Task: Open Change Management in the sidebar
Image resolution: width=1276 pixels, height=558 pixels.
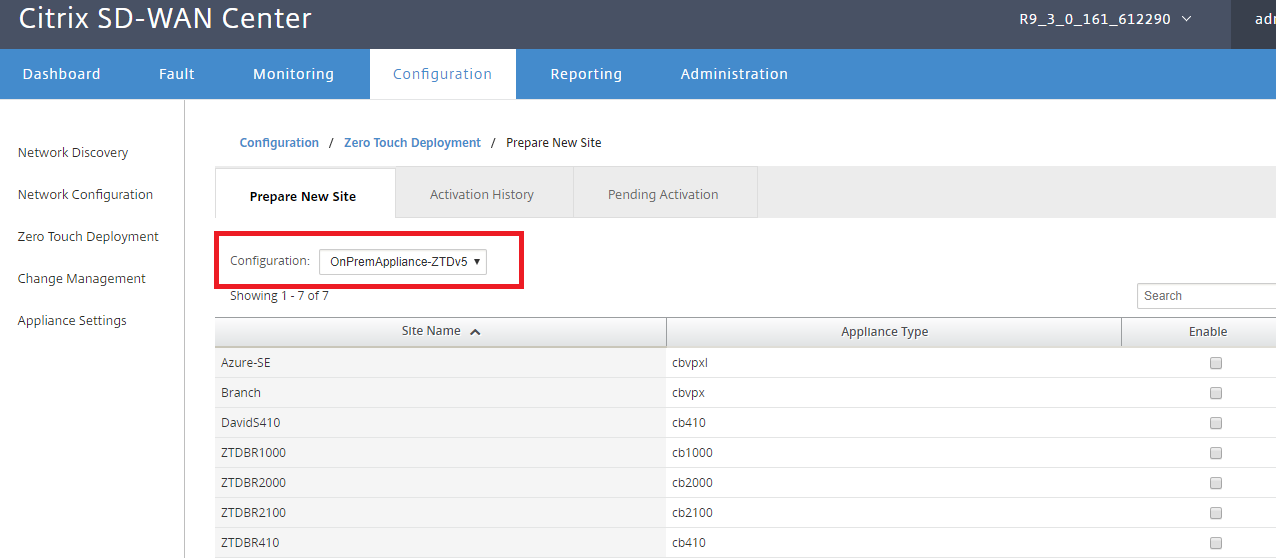Action: click(82, 279)
